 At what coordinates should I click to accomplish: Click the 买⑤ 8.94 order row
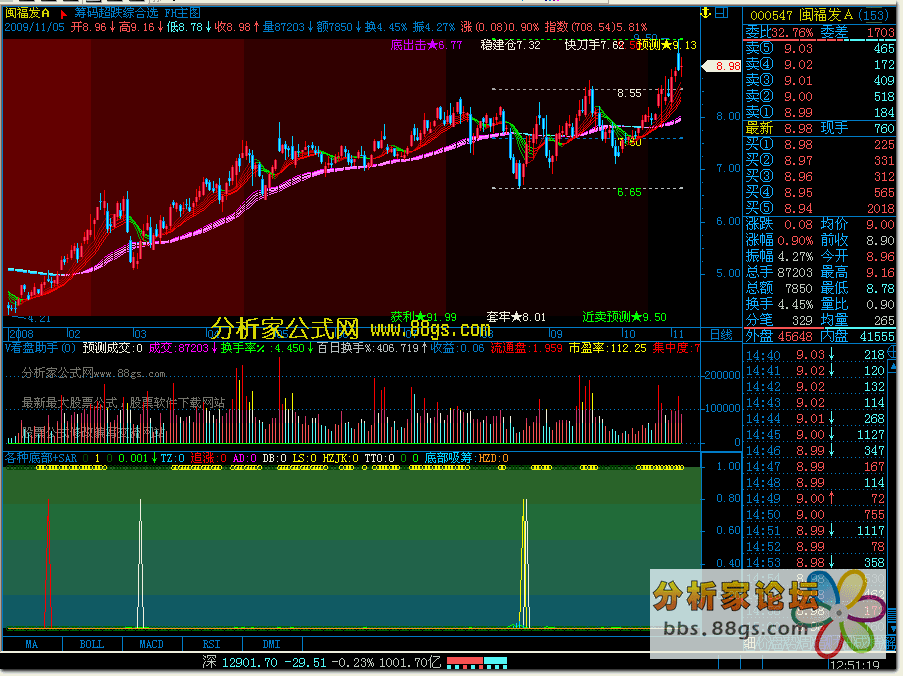click(x=820, y=208)
